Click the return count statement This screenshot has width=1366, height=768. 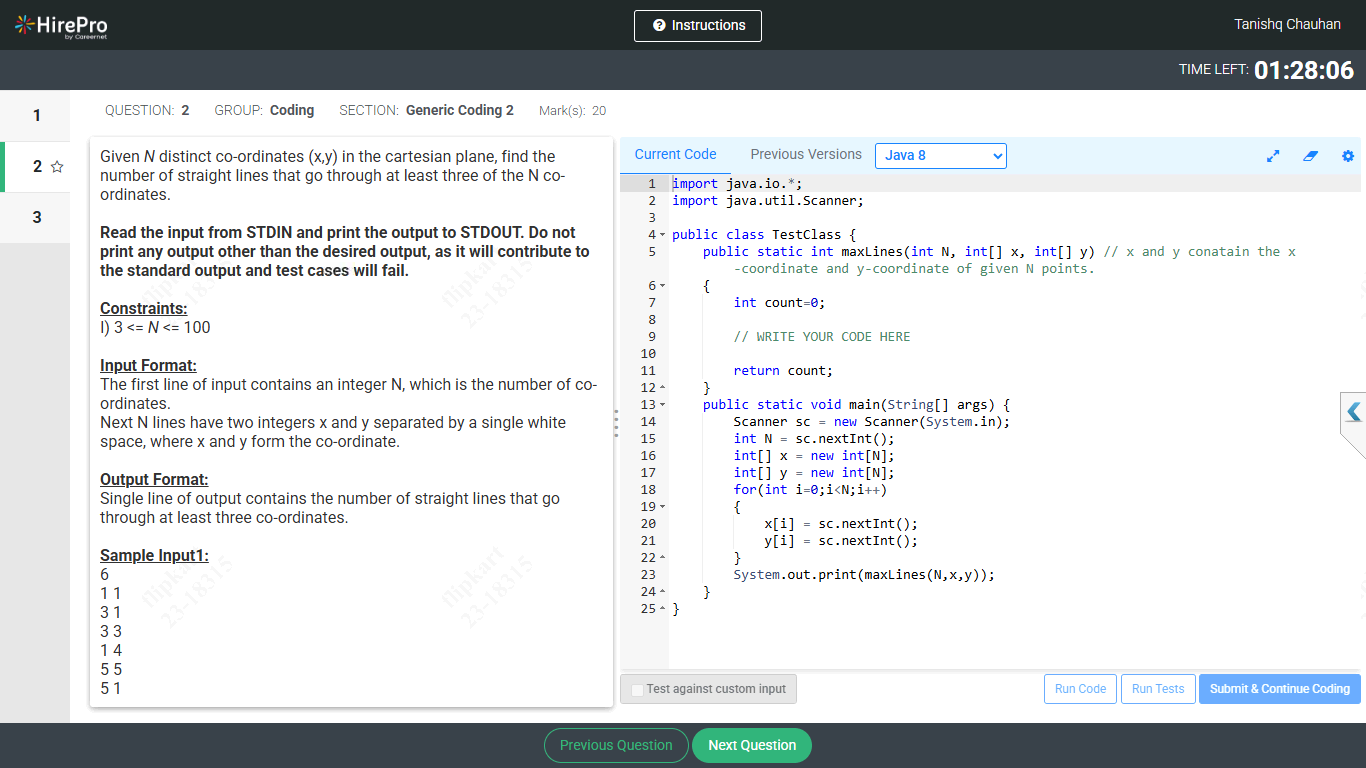(x=783, y=371)
